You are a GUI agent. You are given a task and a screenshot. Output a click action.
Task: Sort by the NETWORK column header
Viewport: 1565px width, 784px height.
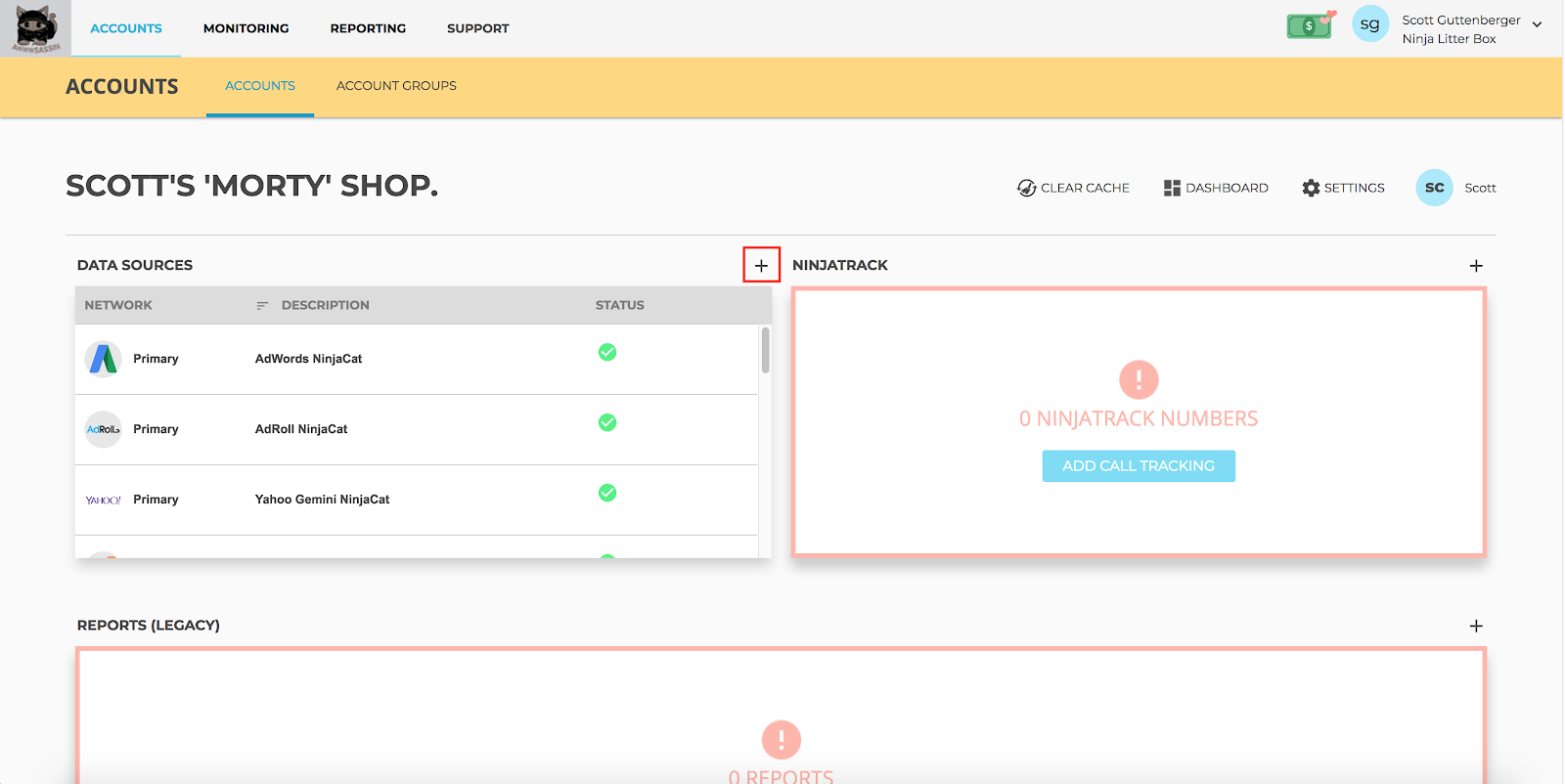coord(118,305)
